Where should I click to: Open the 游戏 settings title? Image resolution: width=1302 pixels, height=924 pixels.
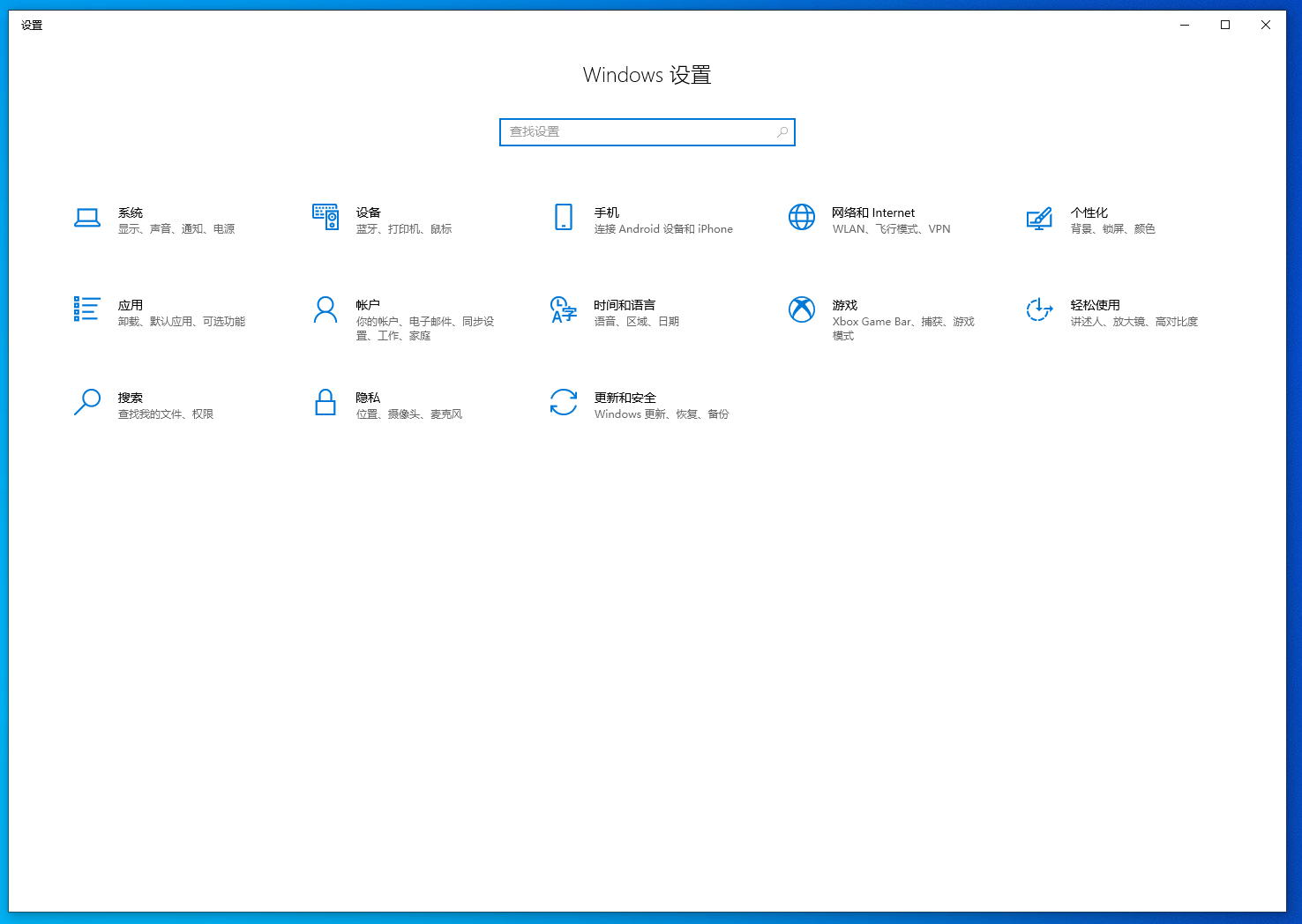tap(845, 305)
